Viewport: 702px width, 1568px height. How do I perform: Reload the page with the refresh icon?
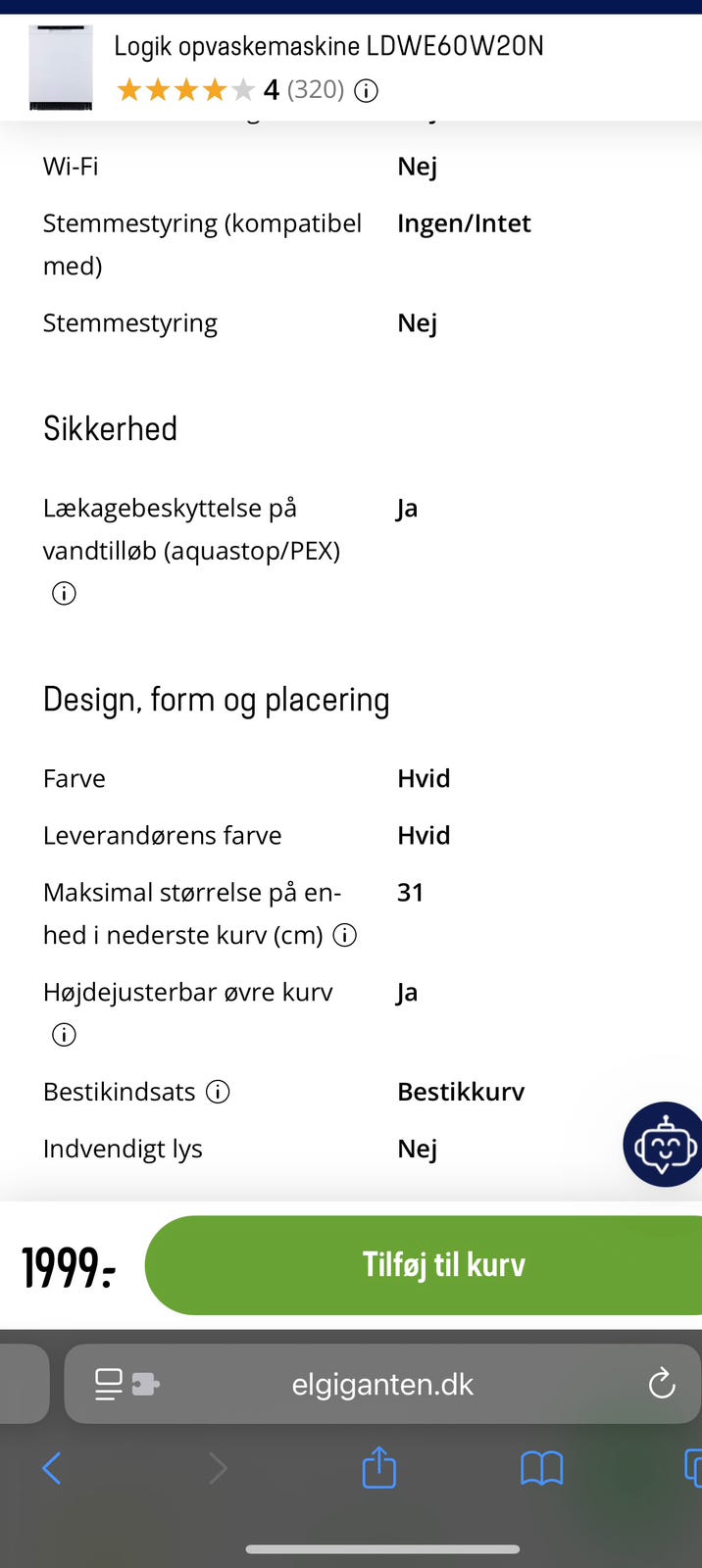662,1384
